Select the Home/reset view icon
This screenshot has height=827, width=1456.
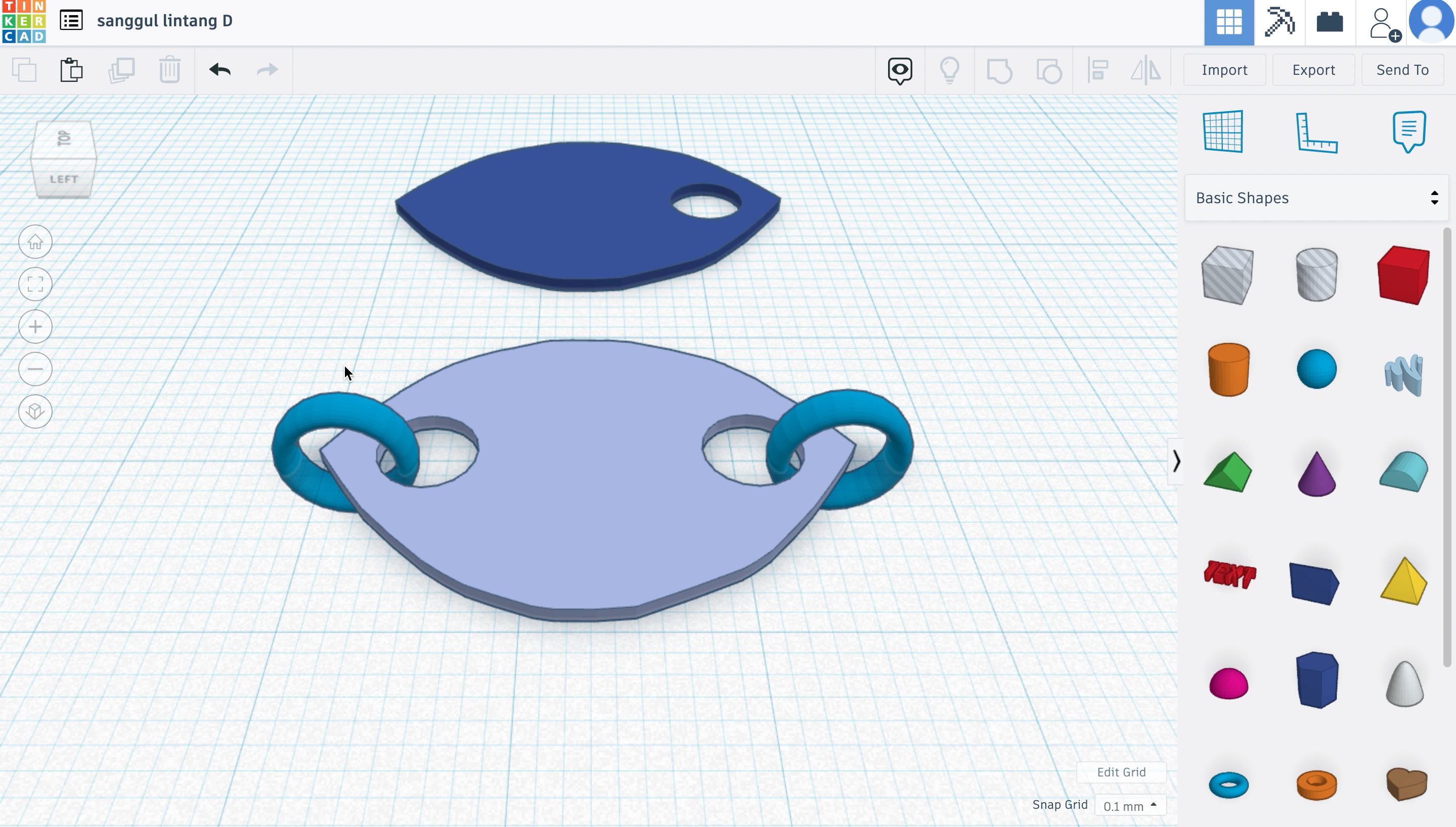pyautogui.click(x=35, y=242)
